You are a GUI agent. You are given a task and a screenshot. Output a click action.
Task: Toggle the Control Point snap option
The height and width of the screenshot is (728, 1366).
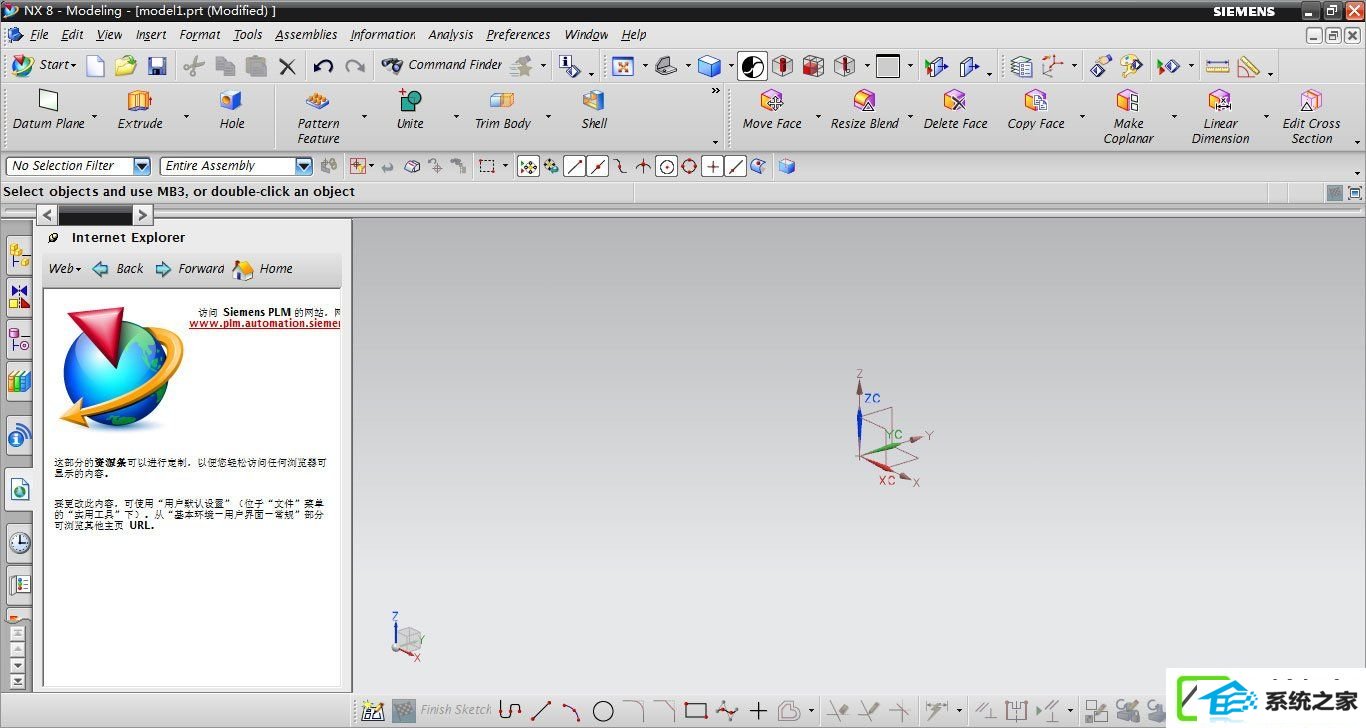coord(620,166)
